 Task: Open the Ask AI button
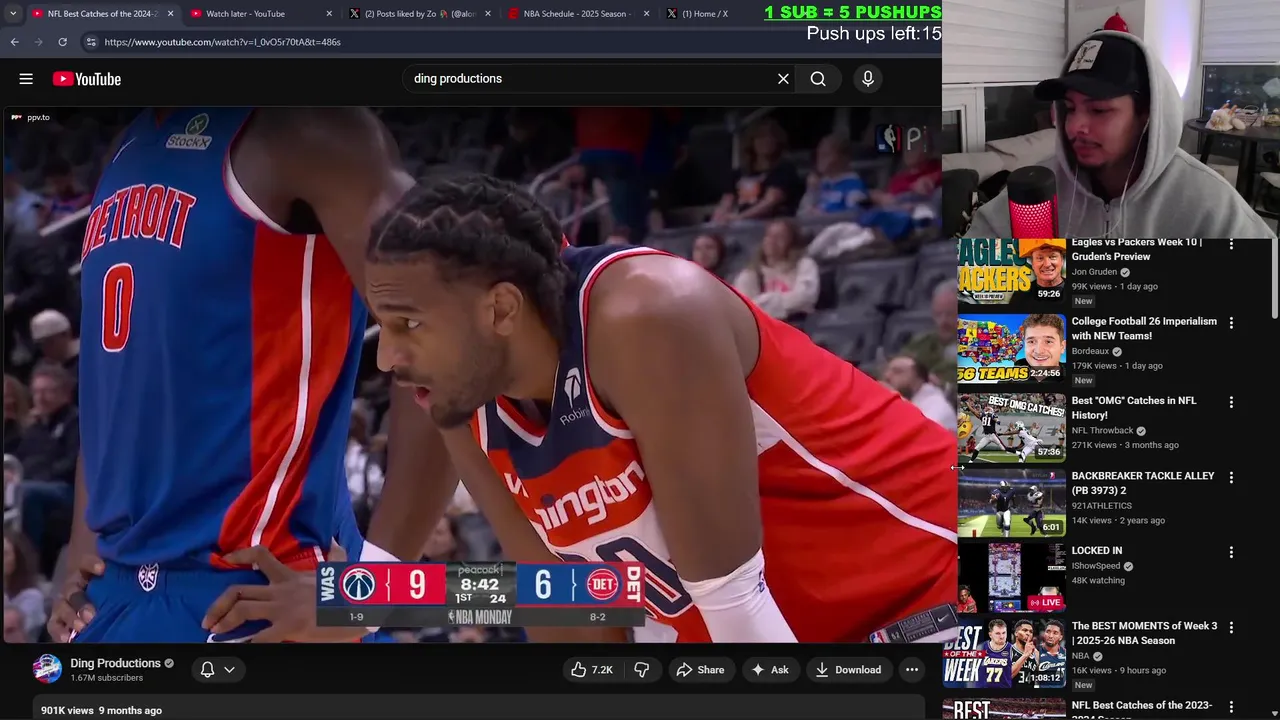[770, 670]
